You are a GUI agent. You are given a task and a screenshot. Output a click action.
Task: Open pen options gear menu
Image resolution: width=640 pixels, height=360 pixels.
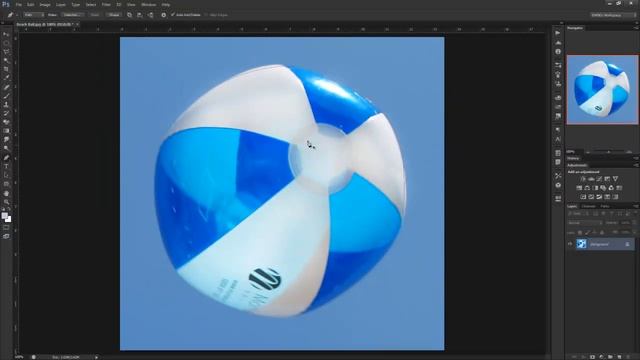(x=164, y=15)
